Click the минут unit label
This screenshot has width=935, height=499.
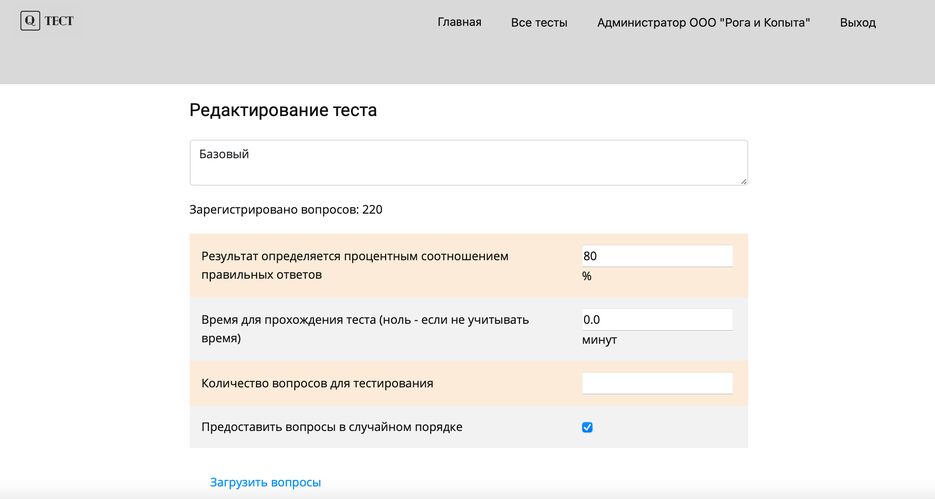599,340
